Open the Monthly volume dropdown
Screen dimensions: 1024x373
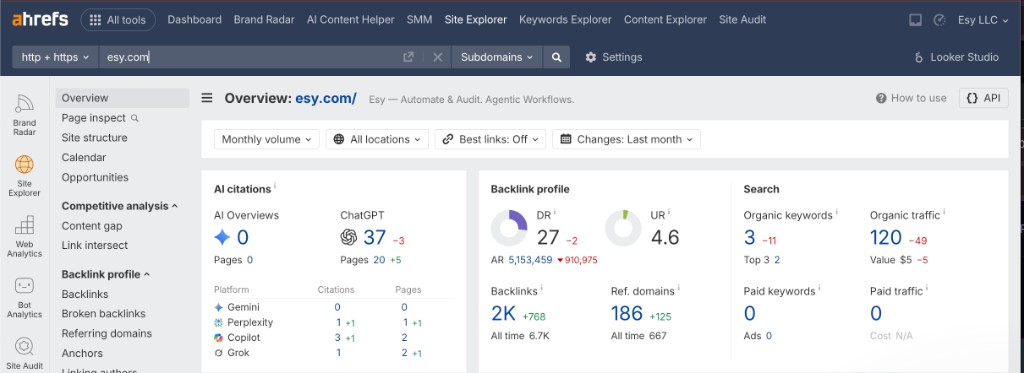pos(266,139)
